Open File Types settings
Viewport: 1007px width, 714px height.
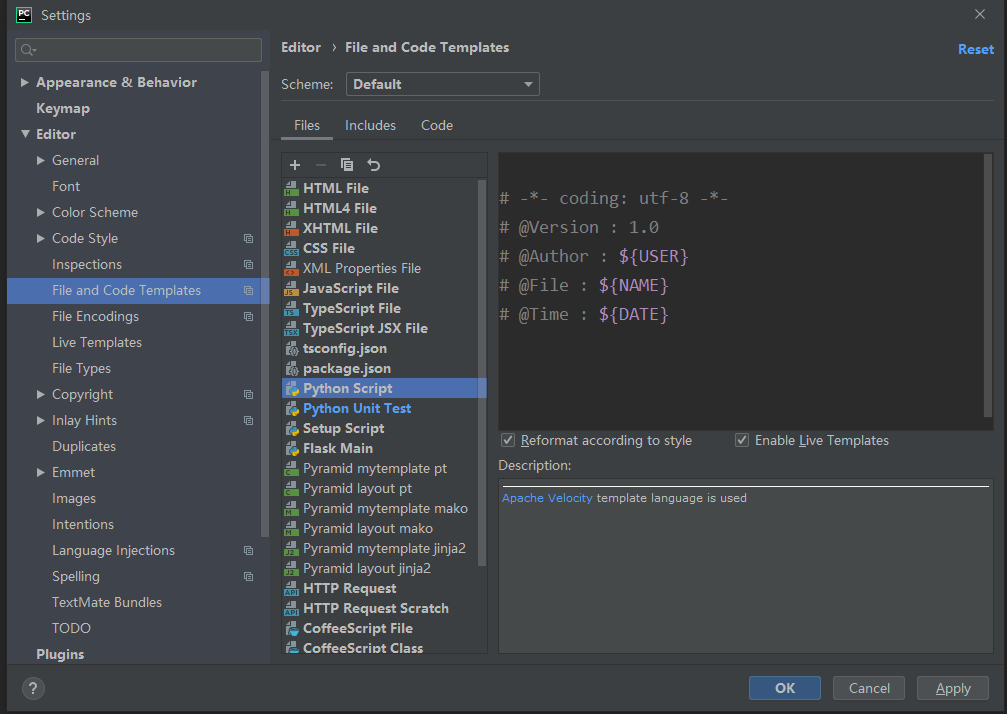tap(82, 369)
